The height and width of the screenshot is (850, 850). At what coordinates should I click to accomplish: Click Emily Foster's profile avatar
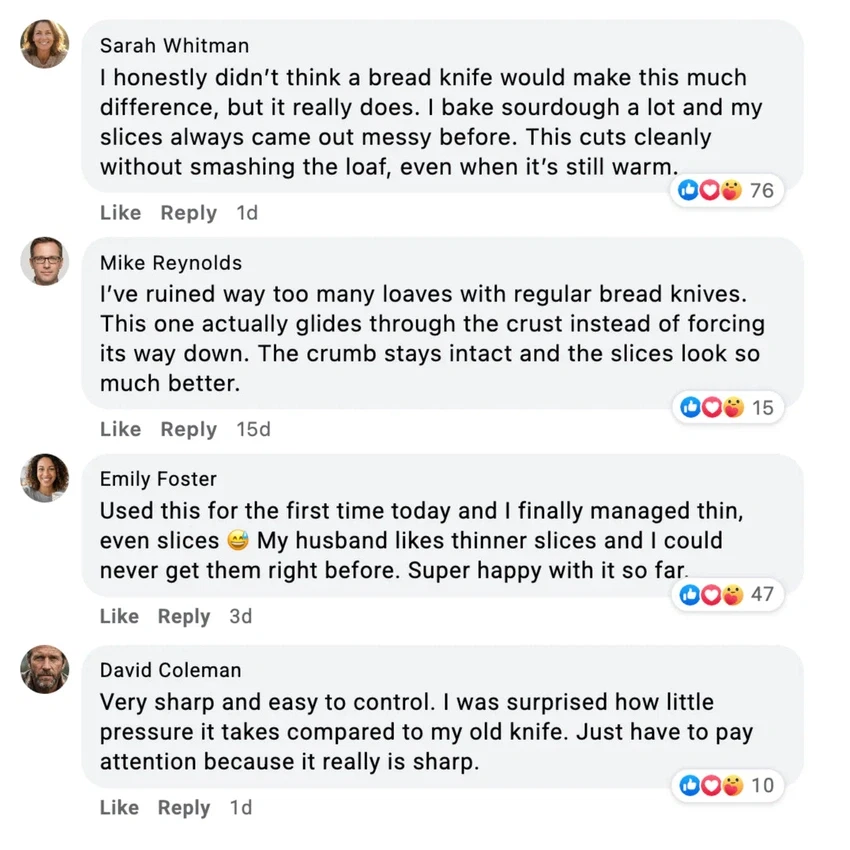pyautogui.click(x=45, y=478)
